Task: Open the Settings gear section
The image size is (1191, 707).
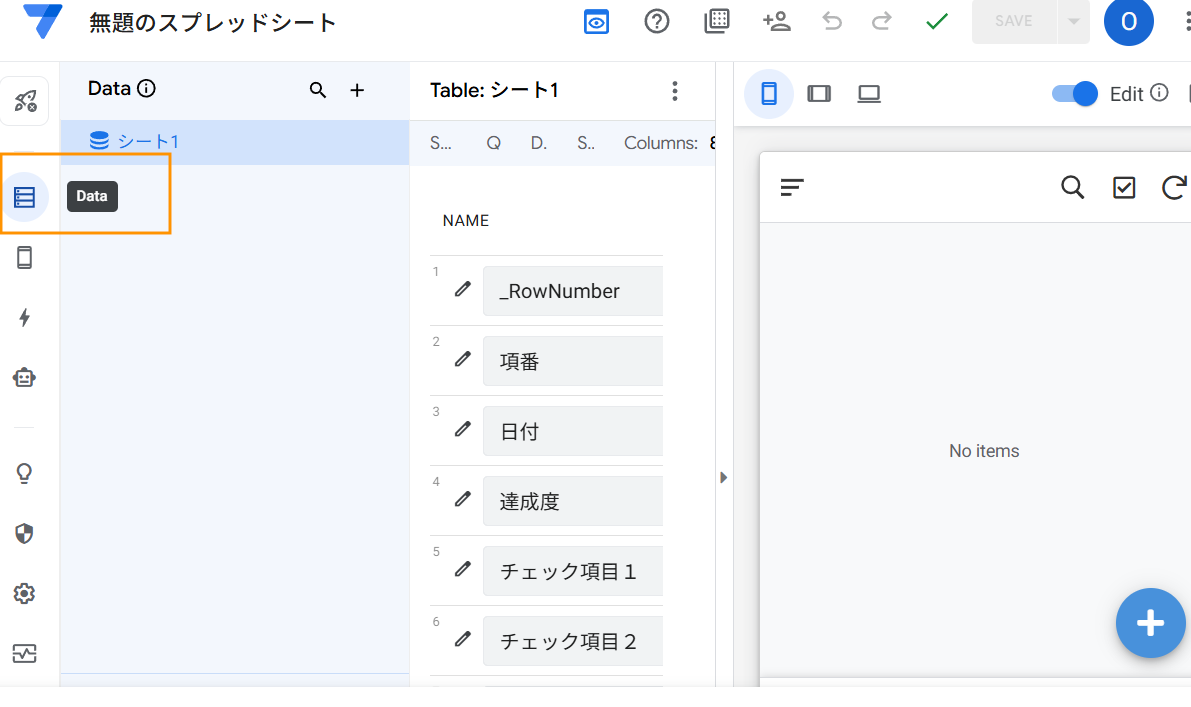Action: point(25,594)
